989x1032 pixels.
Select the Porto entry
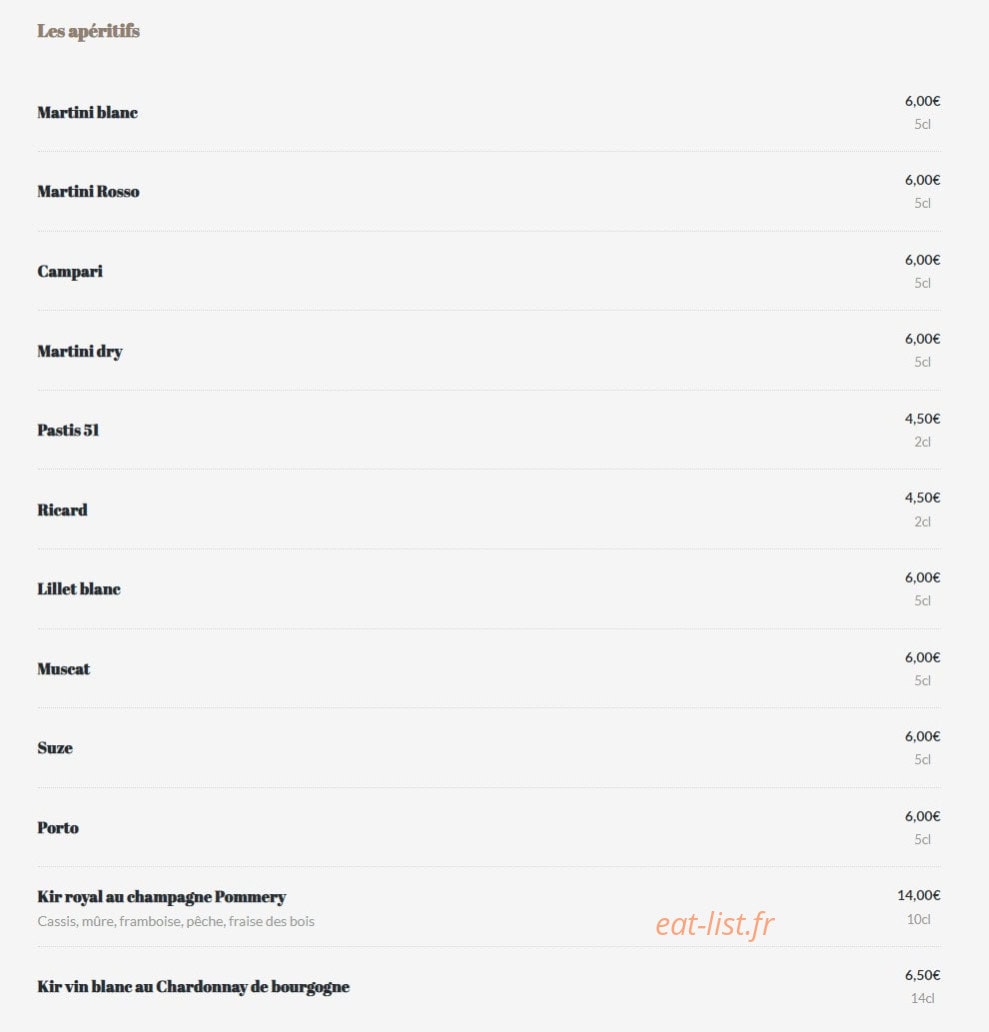point(58,828)
